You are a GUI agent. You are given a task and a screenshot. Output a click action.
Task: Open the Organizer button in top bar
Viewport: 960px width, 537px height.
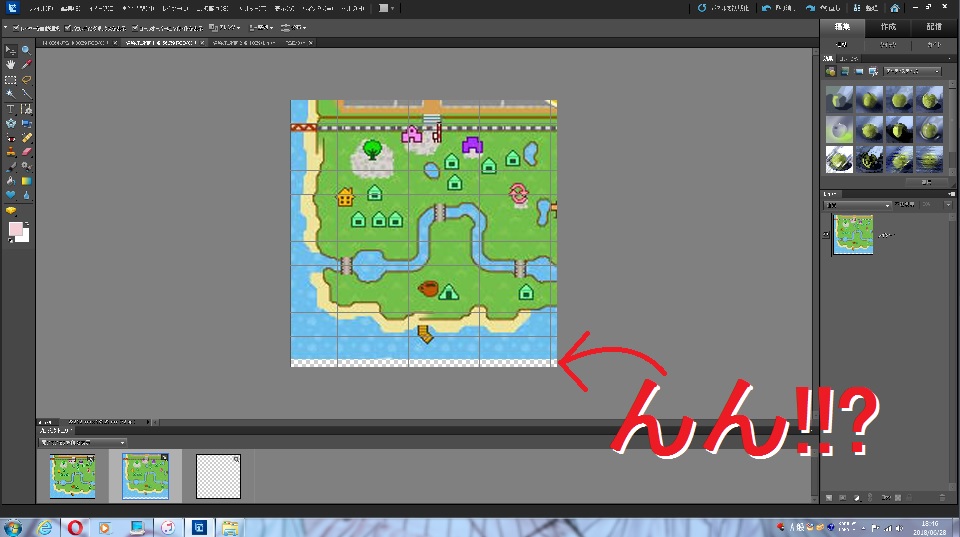[866, 8]
